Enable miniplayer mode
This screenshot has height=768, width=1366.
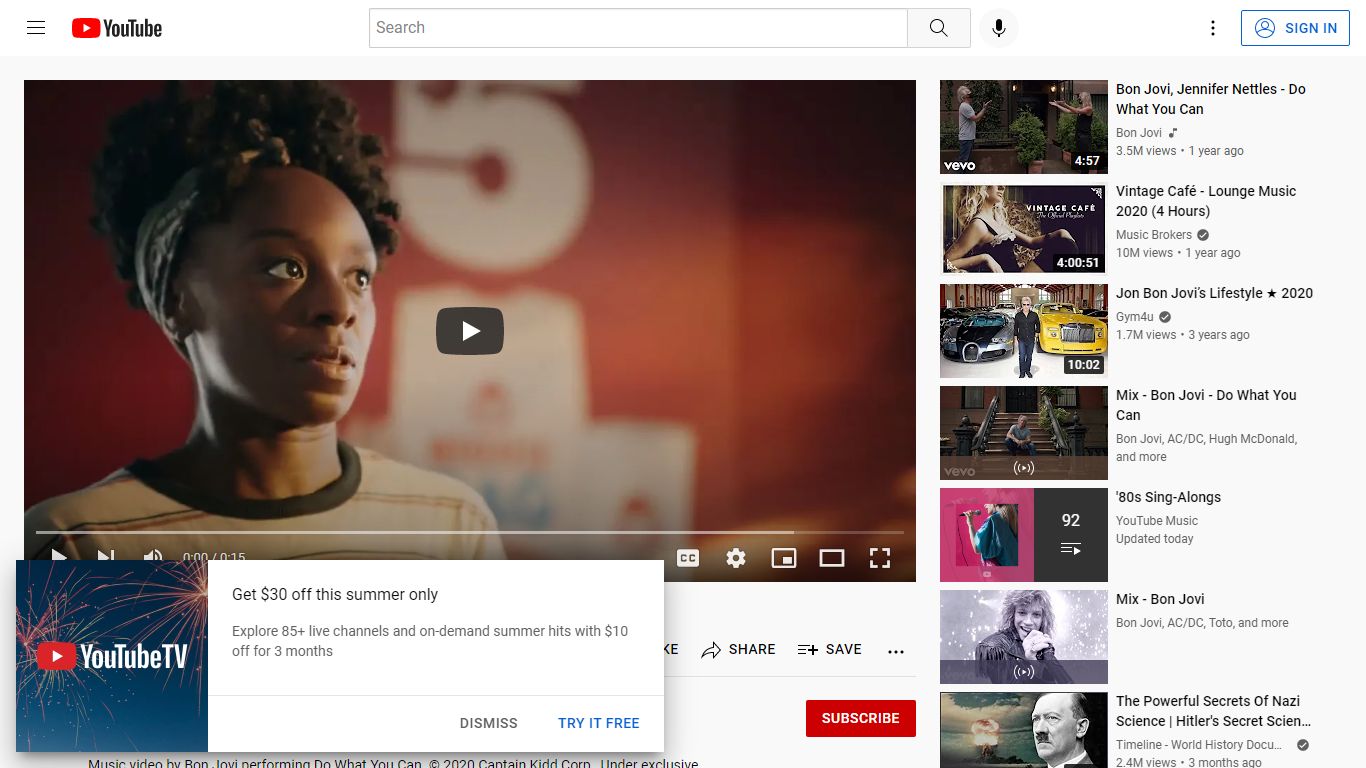[x=784, y=558]
